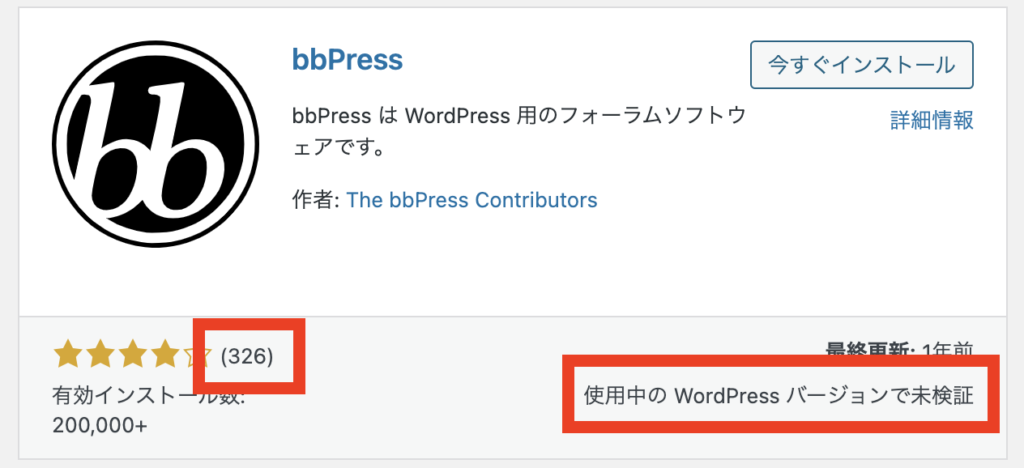Click the (326) rating count
Screen dimensions: 1024x468
tap(247, 356)
